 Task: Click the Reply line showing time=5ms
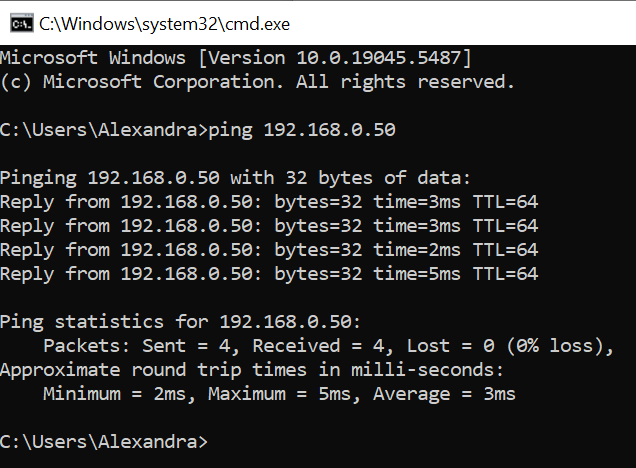tap(269, 274)
